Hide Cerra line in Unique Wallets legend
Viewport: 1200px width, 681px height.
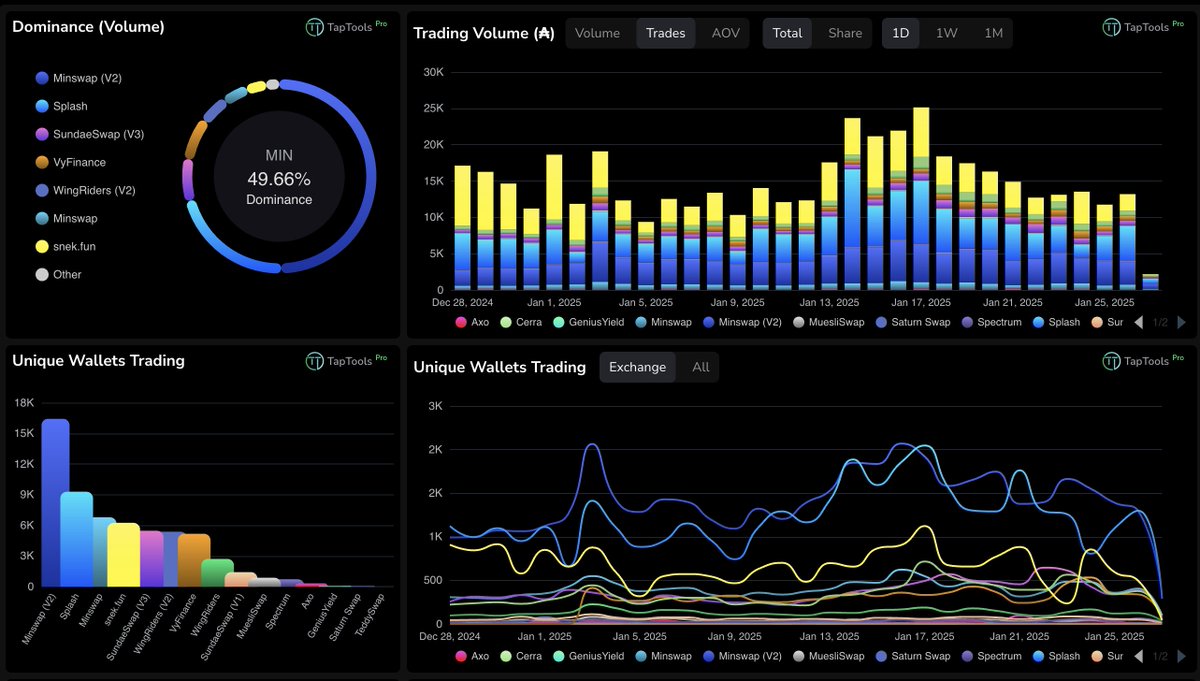pos(521,656)
